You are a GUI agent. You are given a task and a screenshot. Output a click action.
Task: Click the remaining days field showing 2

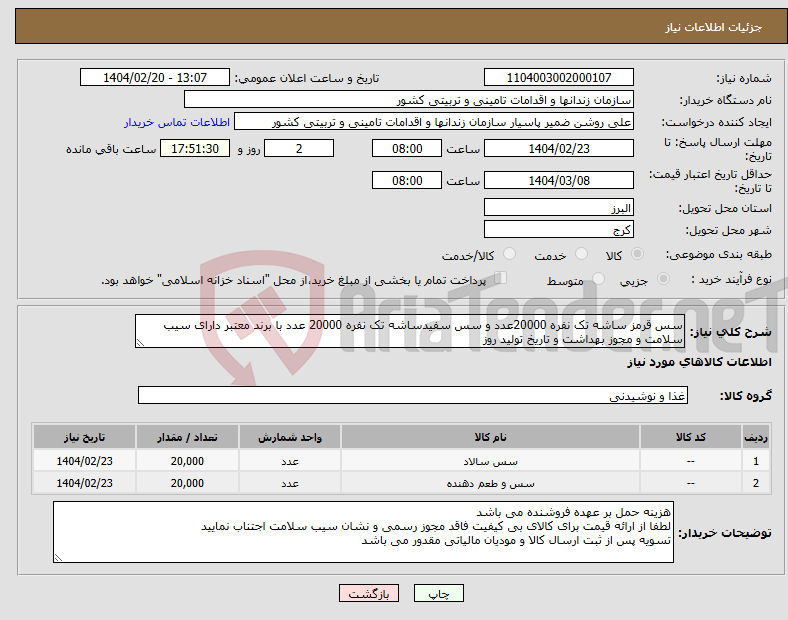pos(299,149)
